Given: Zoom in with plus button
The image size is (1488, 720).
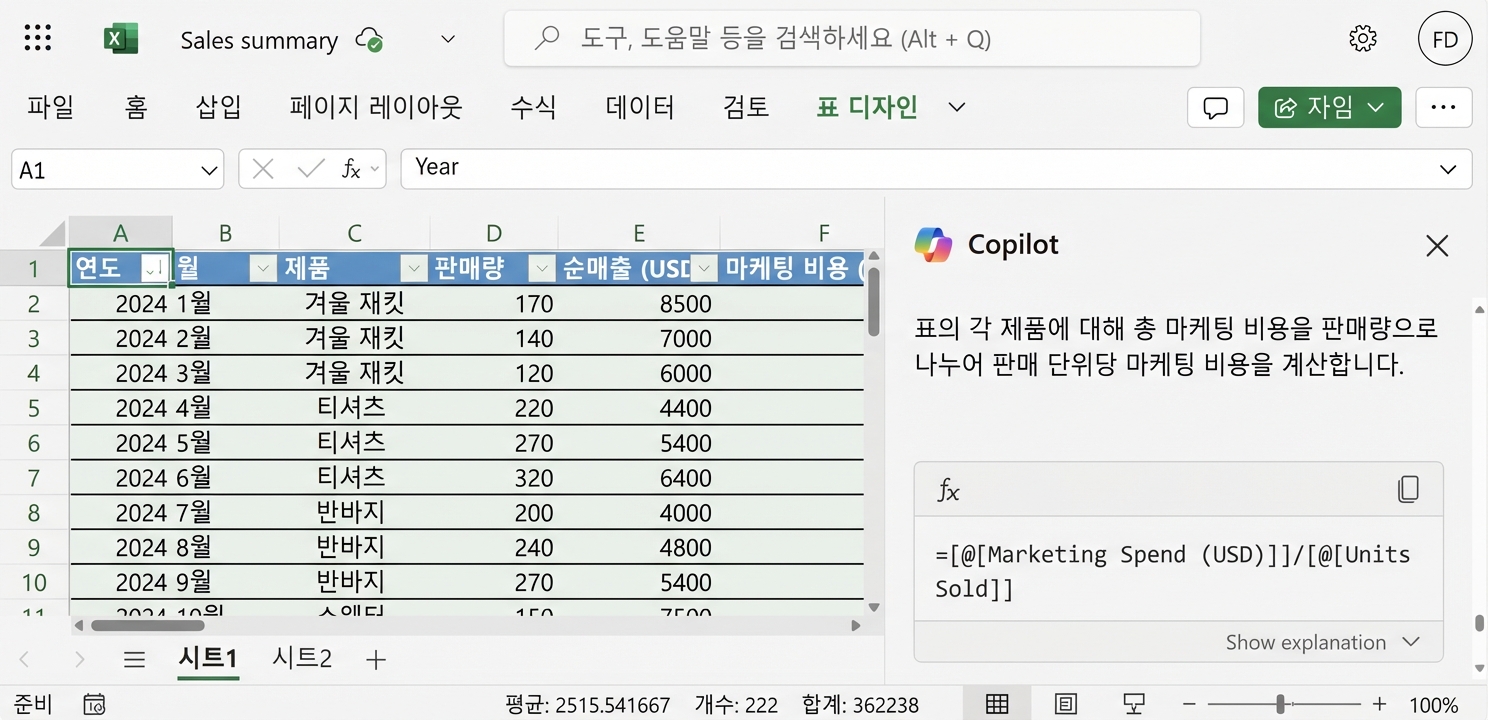Looking at the screenshot, I should click(x=1379, y=704).
